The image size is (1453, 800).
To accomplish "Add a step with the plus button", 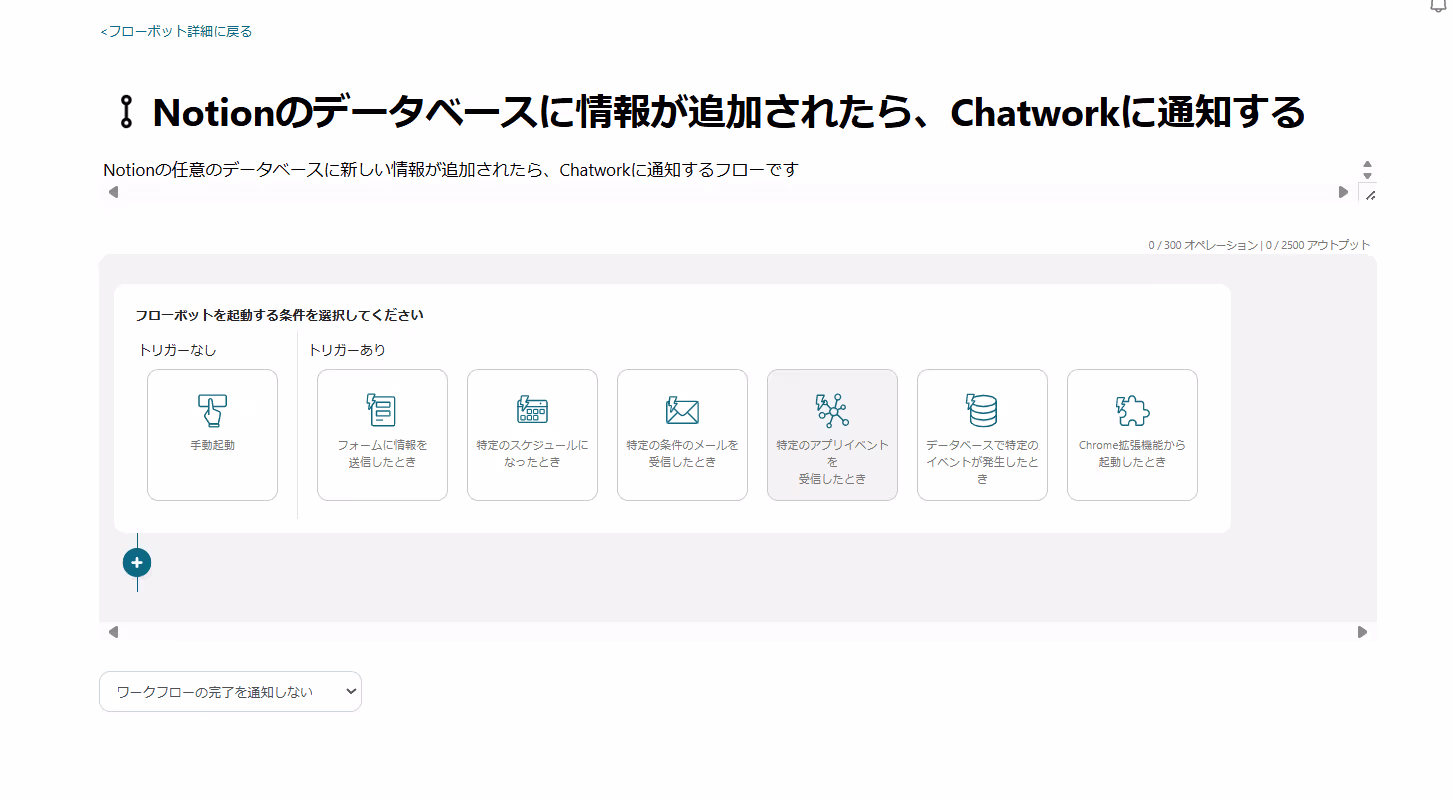I will 137,563.
